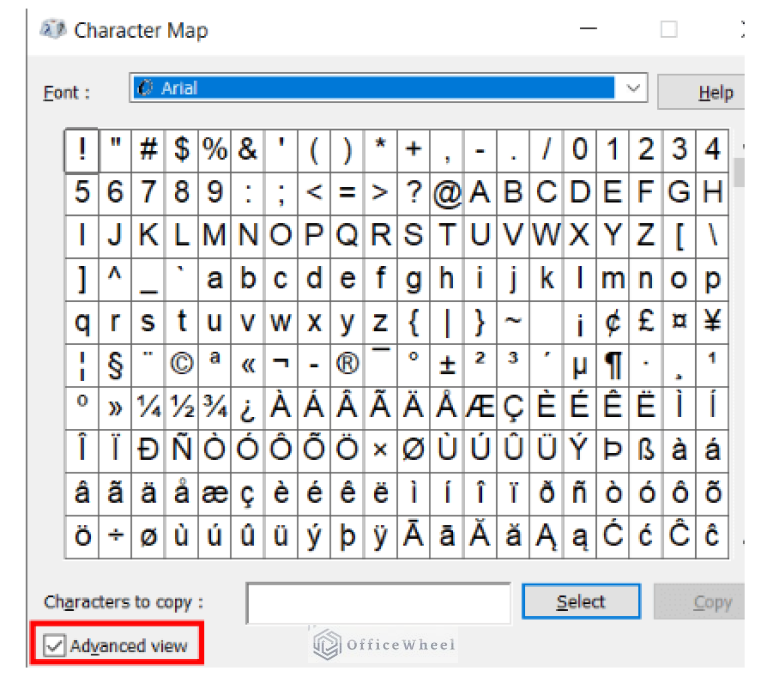
Task: Pick the at sign @ character
Action: click(x=446, y=191)
